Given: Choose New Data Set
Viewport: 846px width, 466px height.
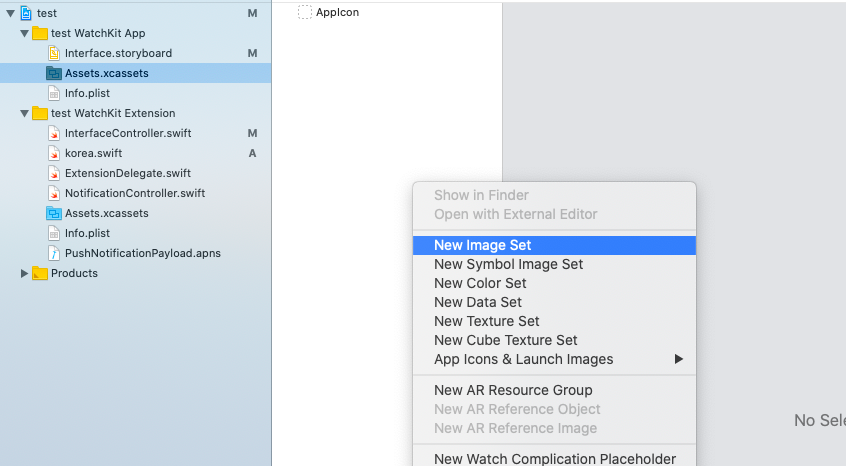Looking at the screenshot, I should (554, 302).
